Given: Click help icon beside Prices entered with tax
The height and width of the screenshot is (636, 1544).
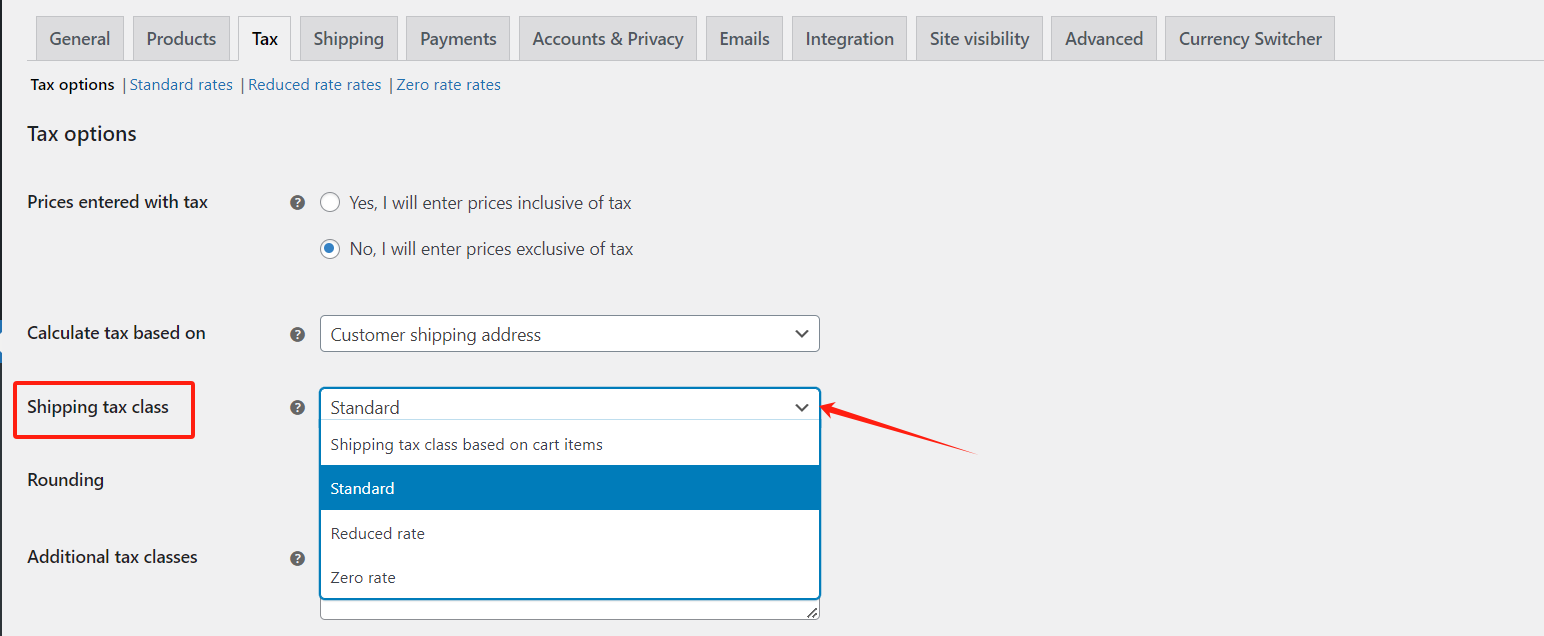Looking at the screenshot, I should pyautogui.click(x=297, y=202).
